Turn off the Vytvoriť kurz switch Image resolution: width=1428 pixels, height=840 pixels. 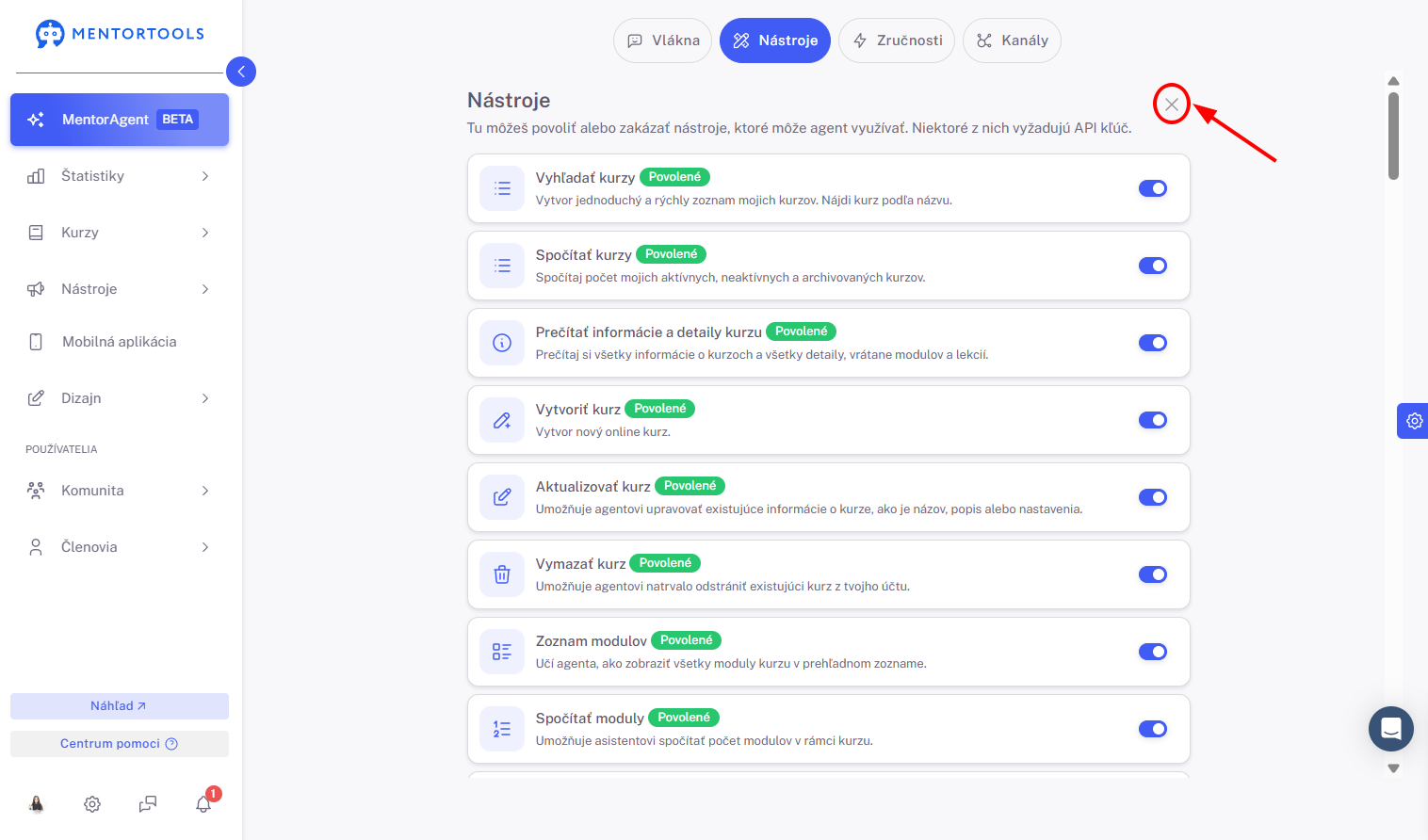click(1153, 420)
